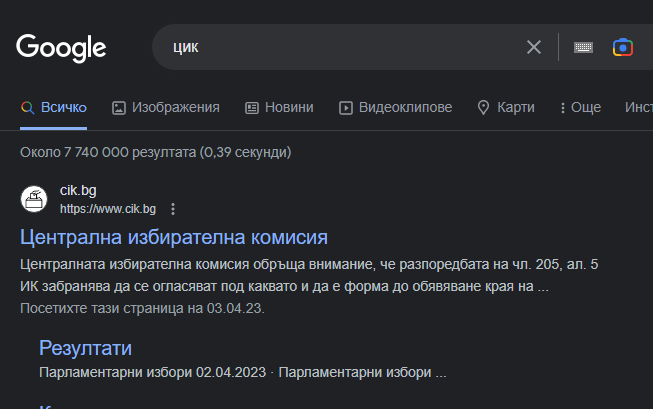Image resolution: width=653 pixels, height=409 pixels.
Task: Open the on-screen keyboard input tool
Action: [x=583, y=47]
